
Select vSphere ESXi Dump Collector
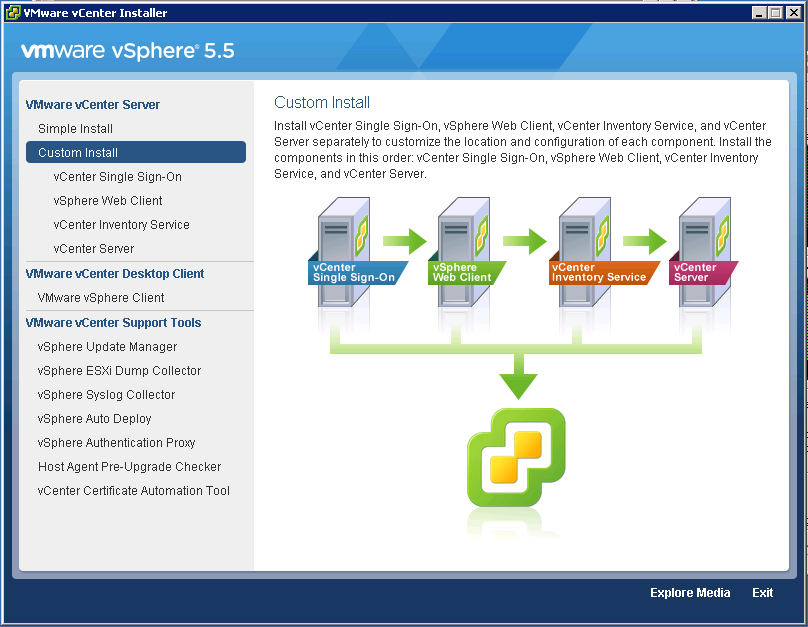coord(119,371)
